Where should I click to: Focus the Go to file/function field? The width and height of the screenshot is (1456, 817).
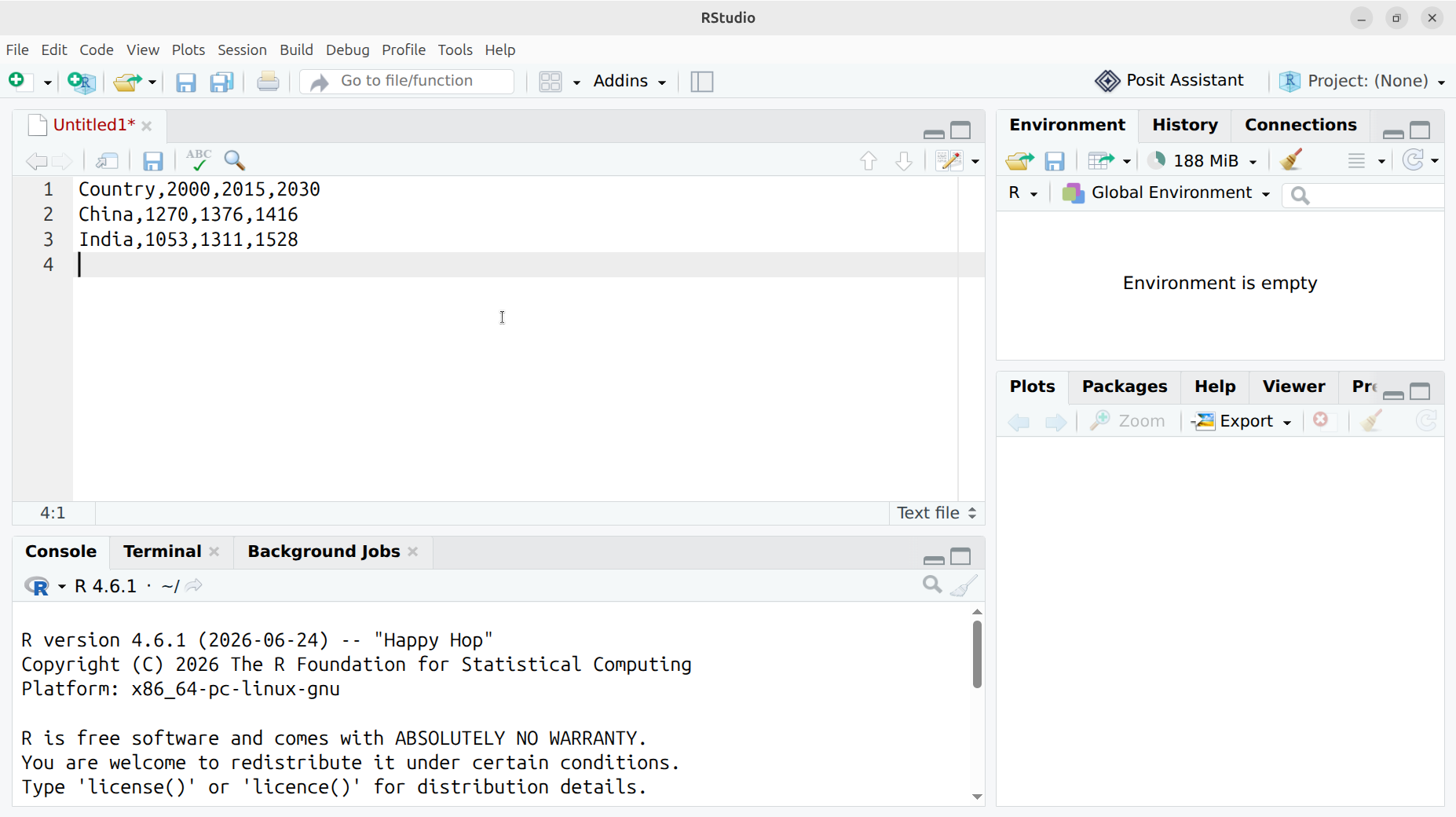pos(407,81)
